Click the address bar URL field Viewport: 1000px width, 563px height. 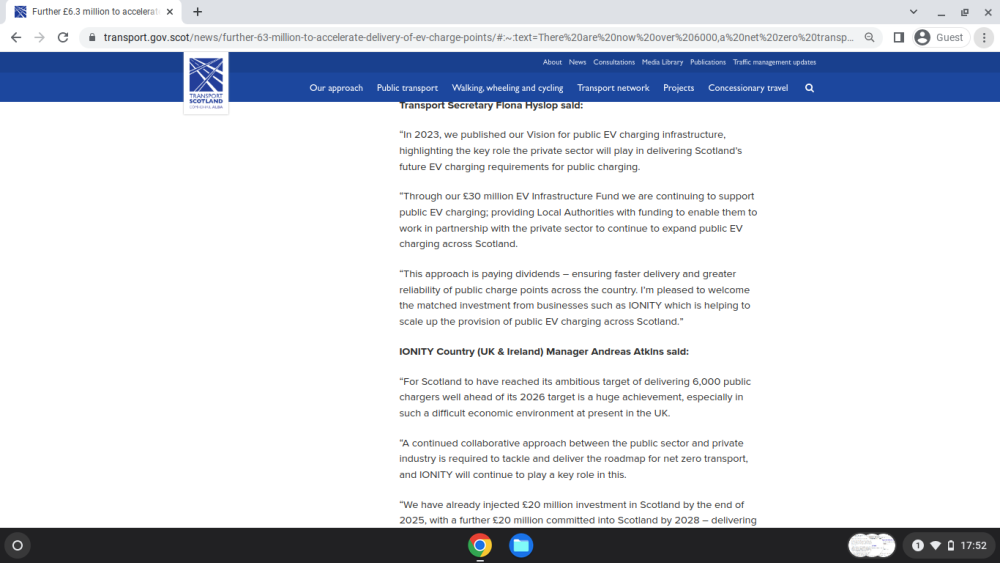tap(478, 38)
